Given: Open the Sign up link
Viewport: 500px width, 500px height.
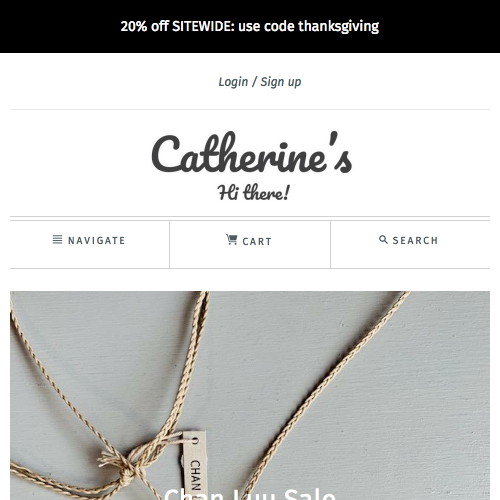Looking at the screenshot, I should [281, 82].
